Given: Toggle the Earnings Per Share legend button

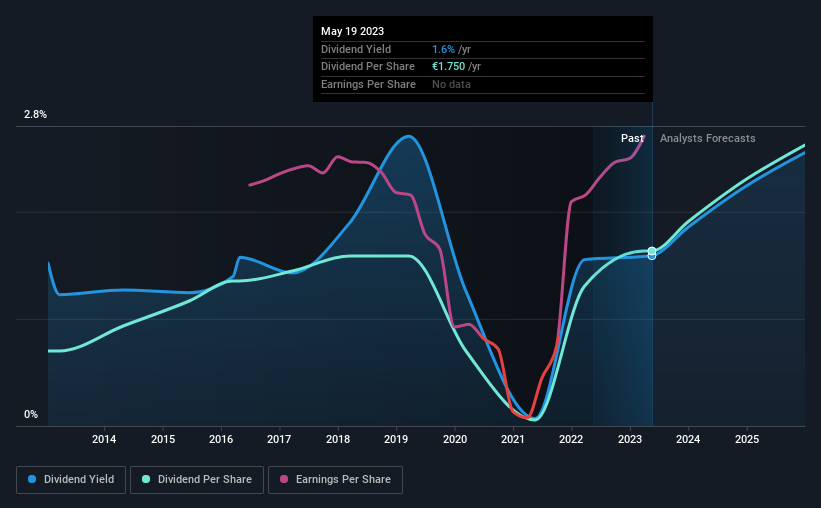Looking at the screenshot, I should [335, 480].
